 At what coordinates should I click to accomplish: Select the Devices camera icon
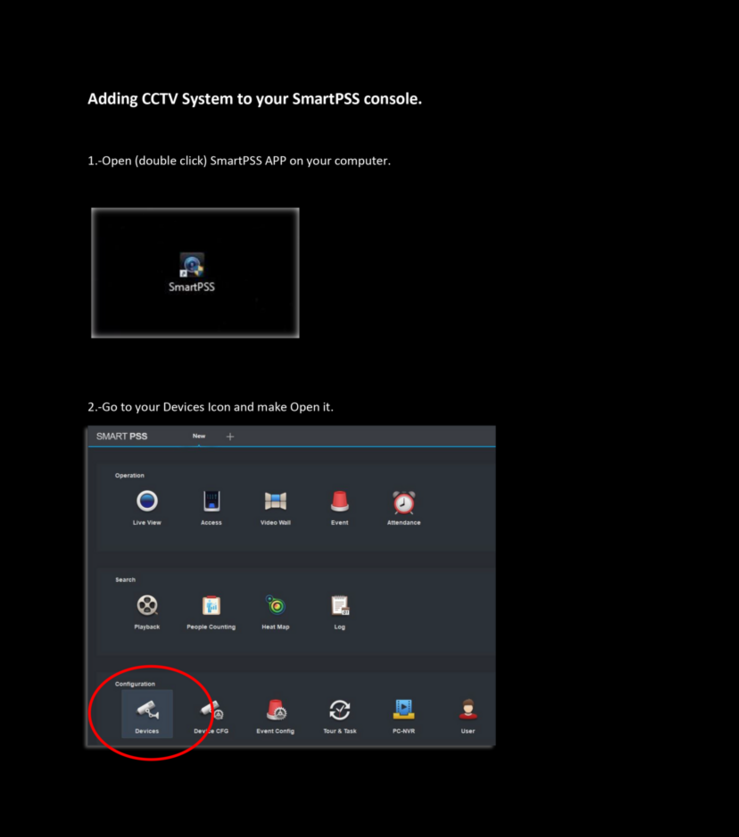(147, 710)
